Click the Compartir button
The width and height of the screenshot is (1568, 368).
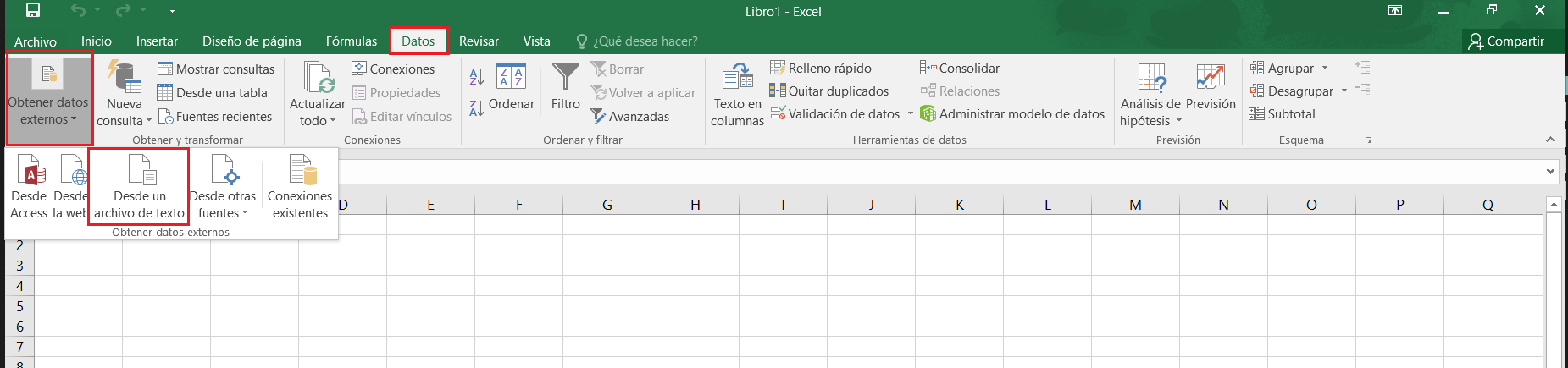(1506, 41)
